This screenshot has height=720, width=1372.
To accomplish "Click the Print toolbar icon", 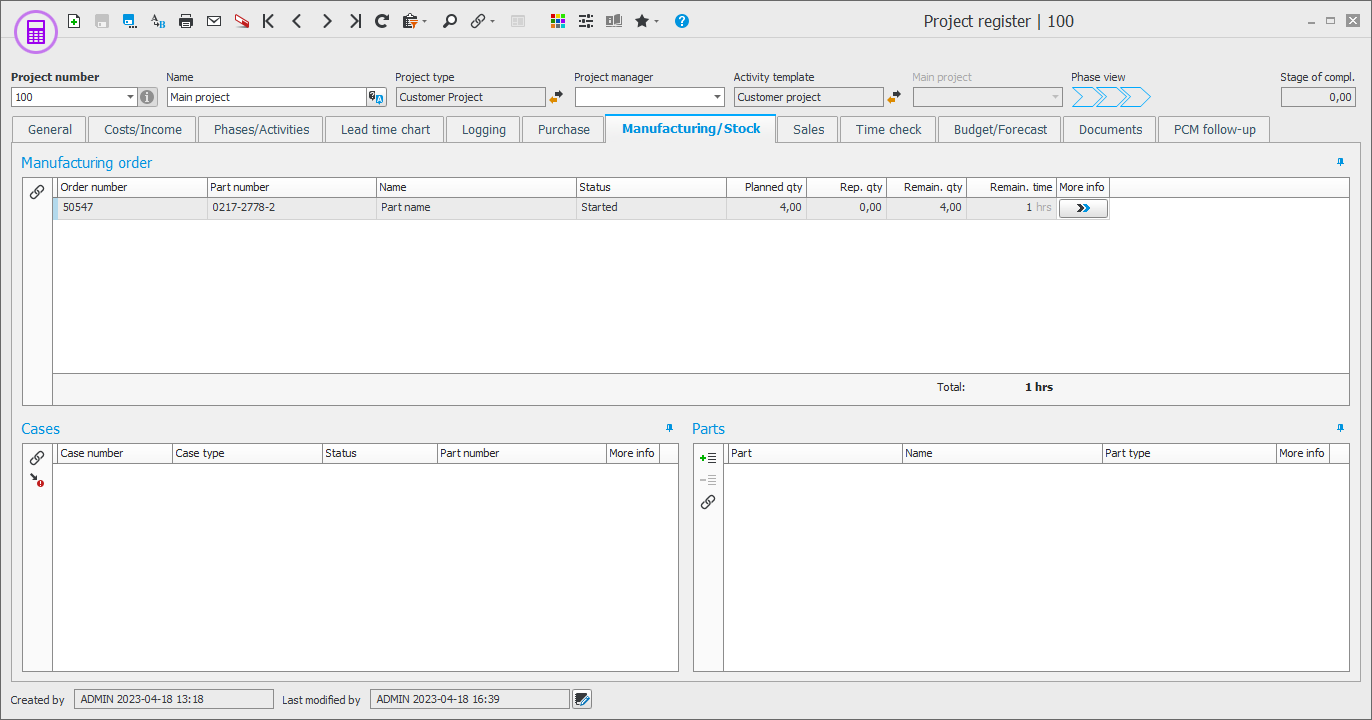I will tap(186, 20).
